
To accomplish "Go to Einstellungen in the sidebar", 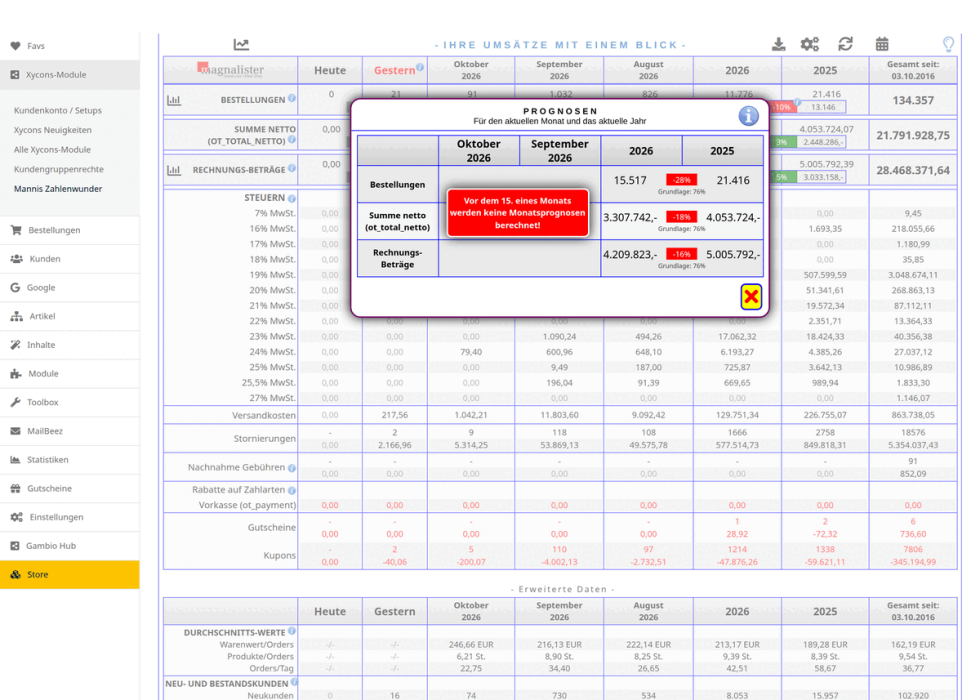I will click(70, 517).
